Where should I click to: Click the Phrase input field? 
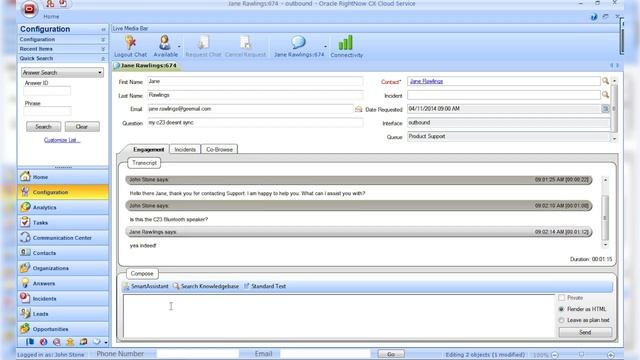click(x=47, y=111)
